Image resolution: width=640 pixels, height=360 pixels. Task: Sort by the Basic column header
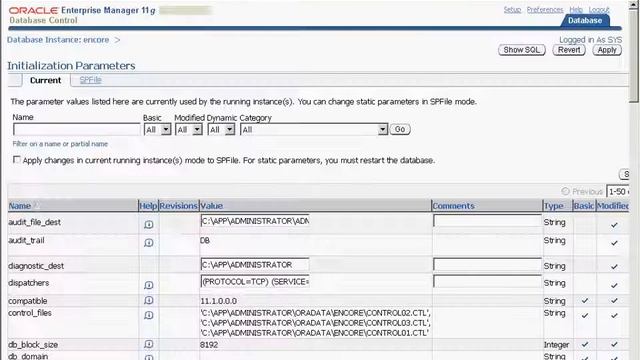point(584,206)
